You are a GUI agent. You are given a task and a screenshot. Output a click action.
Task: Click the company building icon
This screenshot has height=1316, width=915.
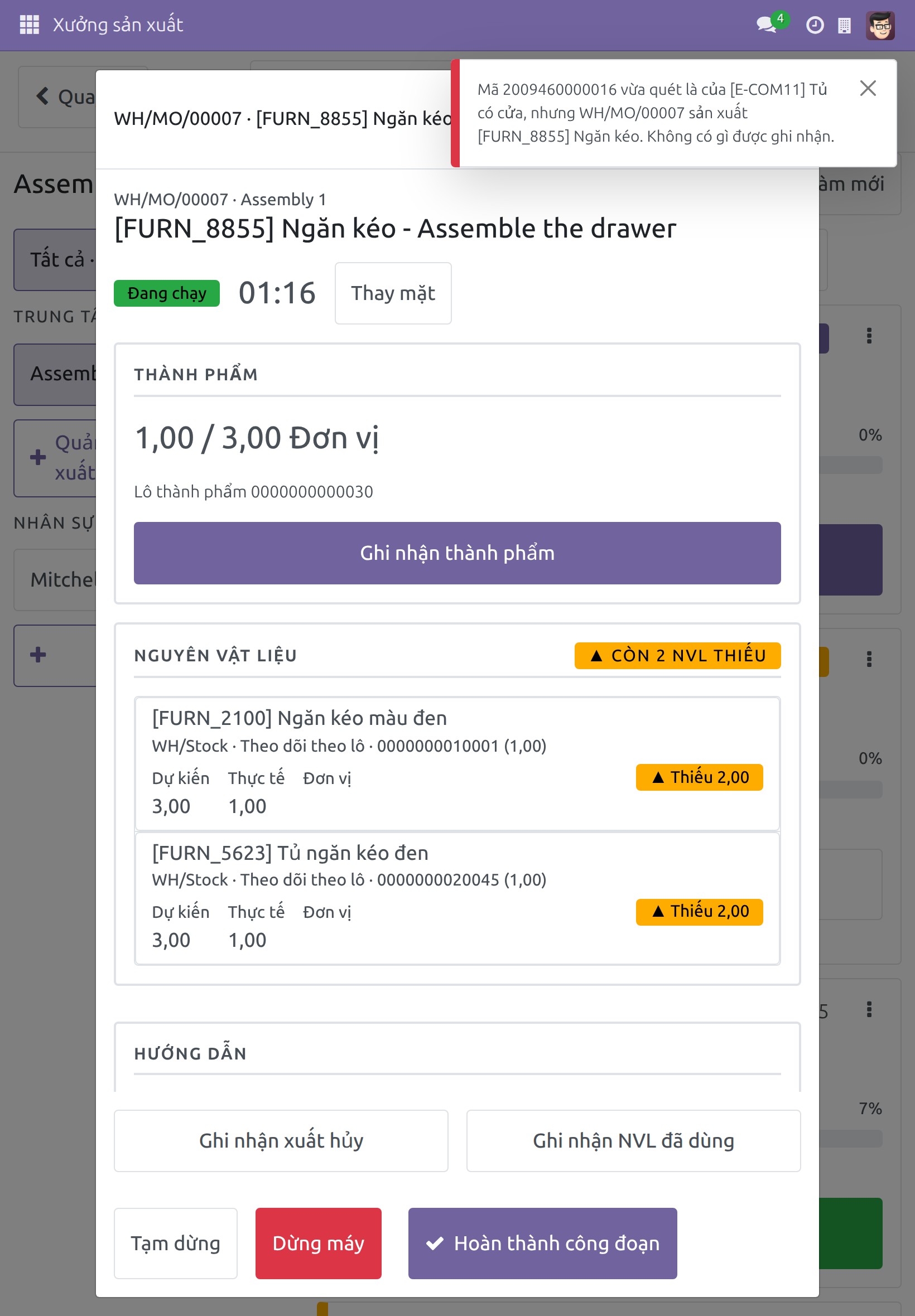click(x=844, y=25)
